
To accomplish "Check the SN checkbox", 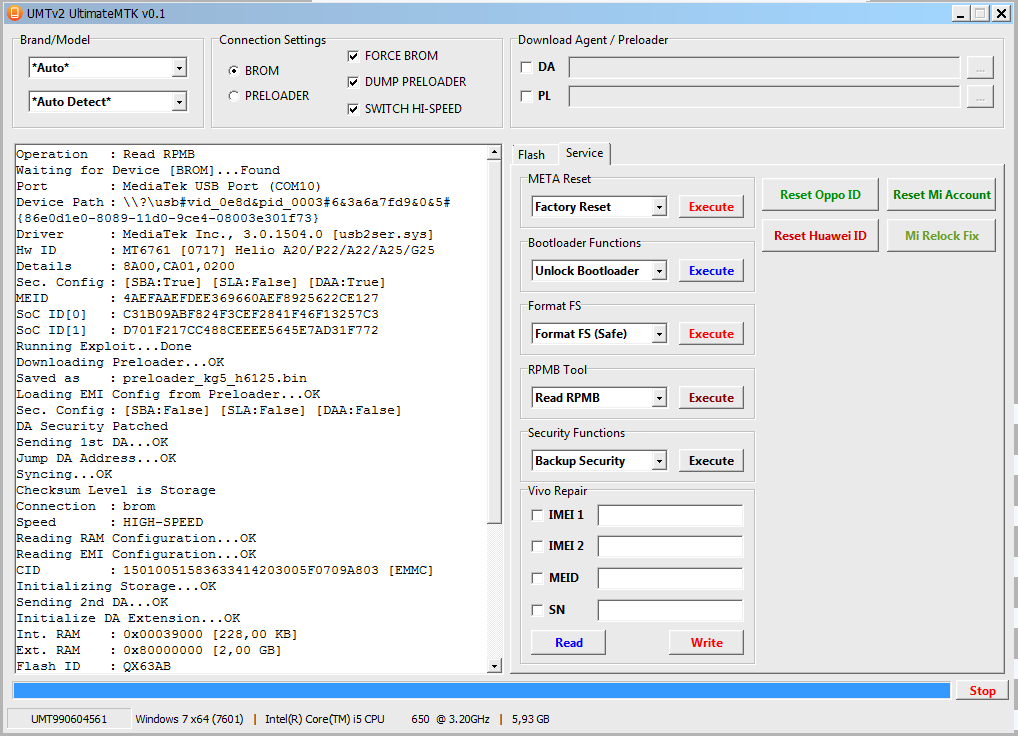I will 537,609.
